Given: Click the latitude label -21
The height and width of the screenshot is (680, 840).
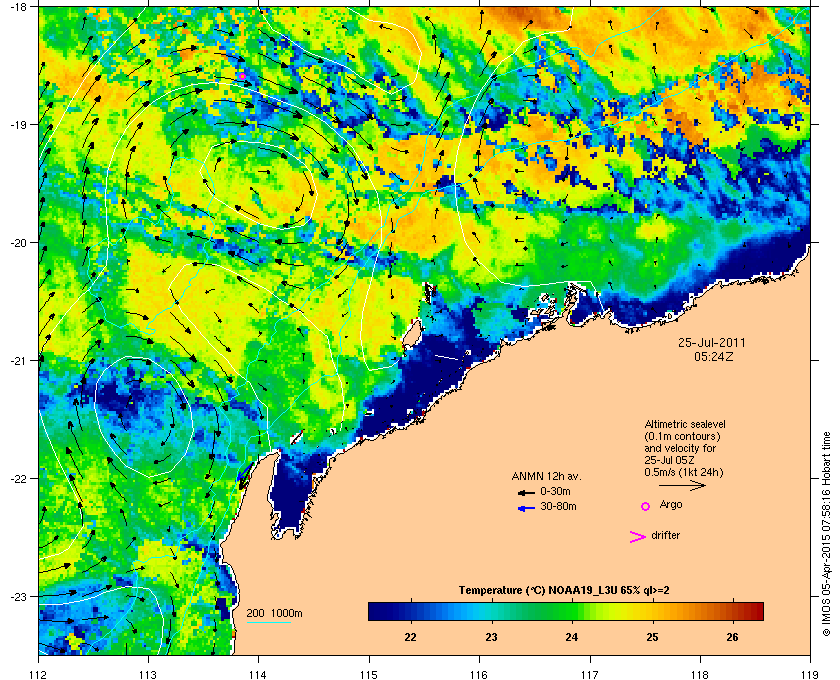Looking at the screenshot, I should point(18,360).
